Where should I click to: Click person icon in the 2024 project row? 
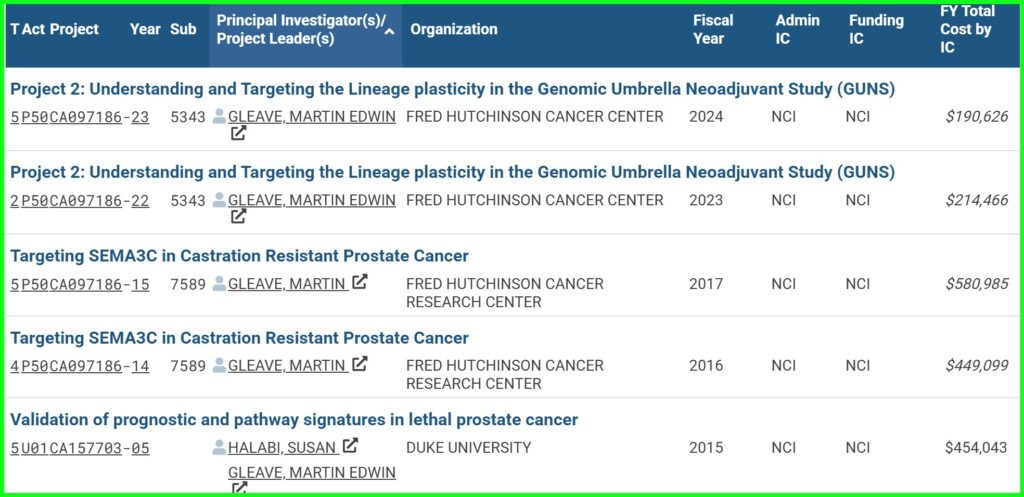click(x=219, y=117)
